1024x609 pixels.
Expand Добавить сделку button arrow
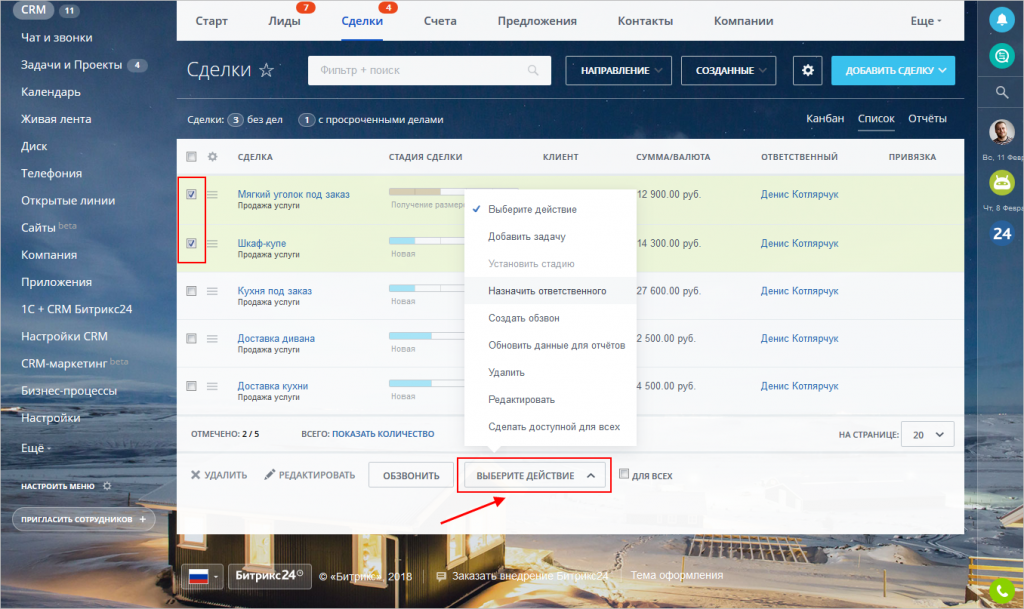[x=942, y=70]
